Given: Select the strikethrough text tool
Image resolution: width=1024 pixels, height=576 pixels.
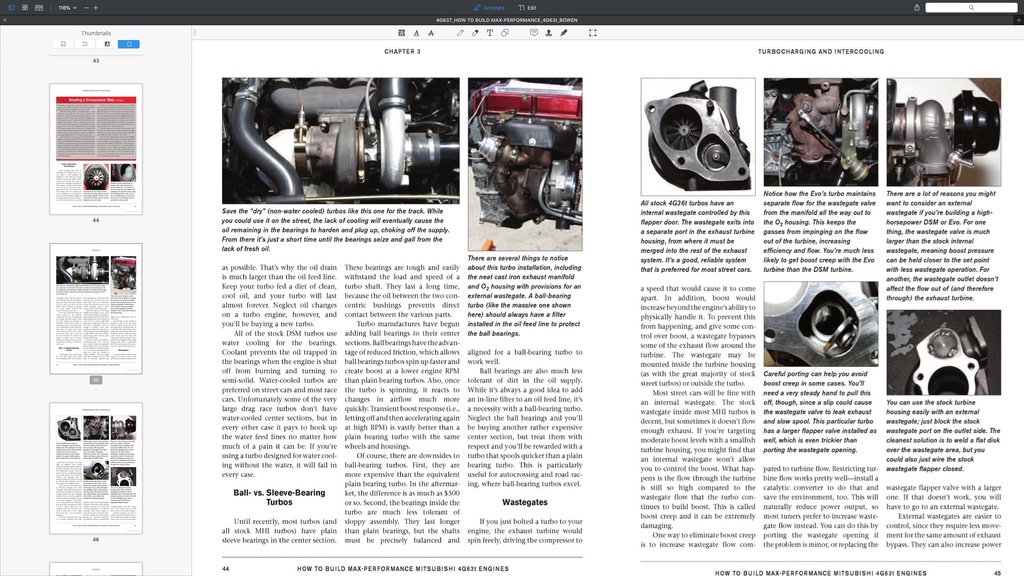Looking at the screenshot, I should (431, 33).
